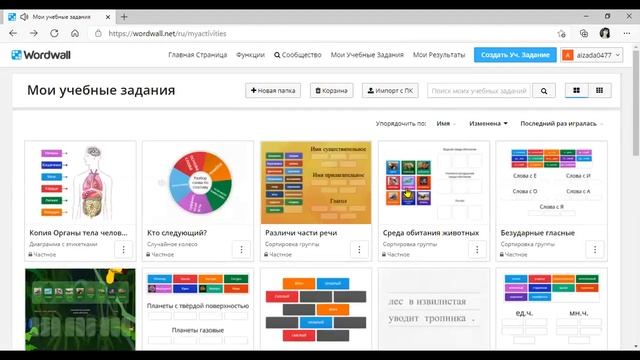Sort by Последний раз игралась

pos(561,123)
